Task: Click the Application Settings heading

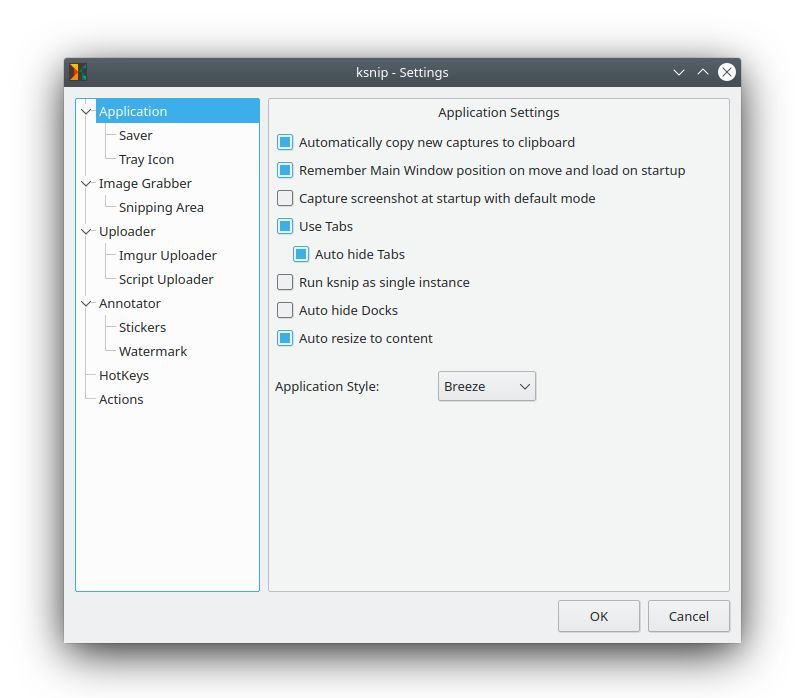Action: pyautogui.click(x=498, y=112)
